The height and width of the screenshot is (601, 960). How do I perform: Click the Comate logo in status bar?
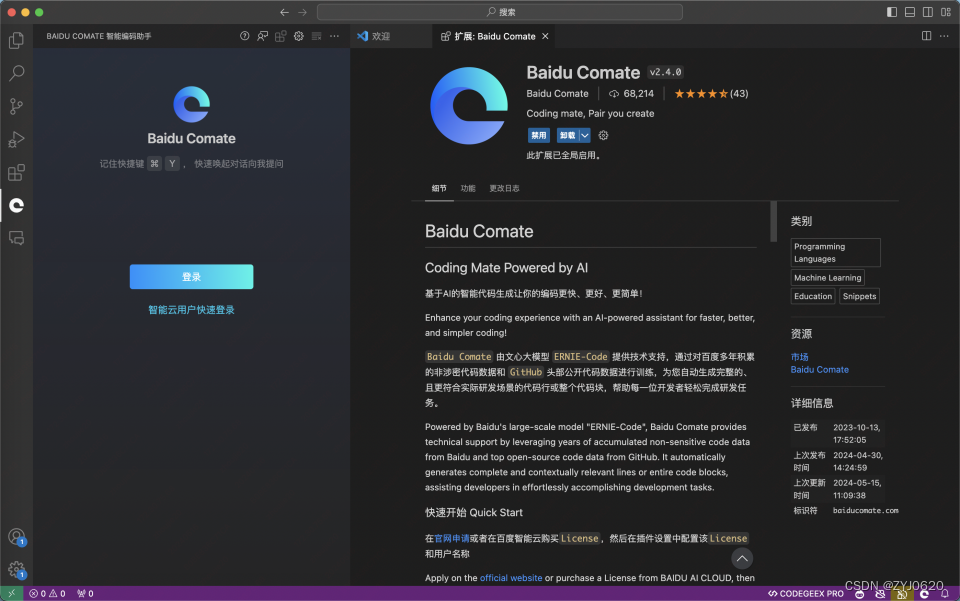[924, 594]
